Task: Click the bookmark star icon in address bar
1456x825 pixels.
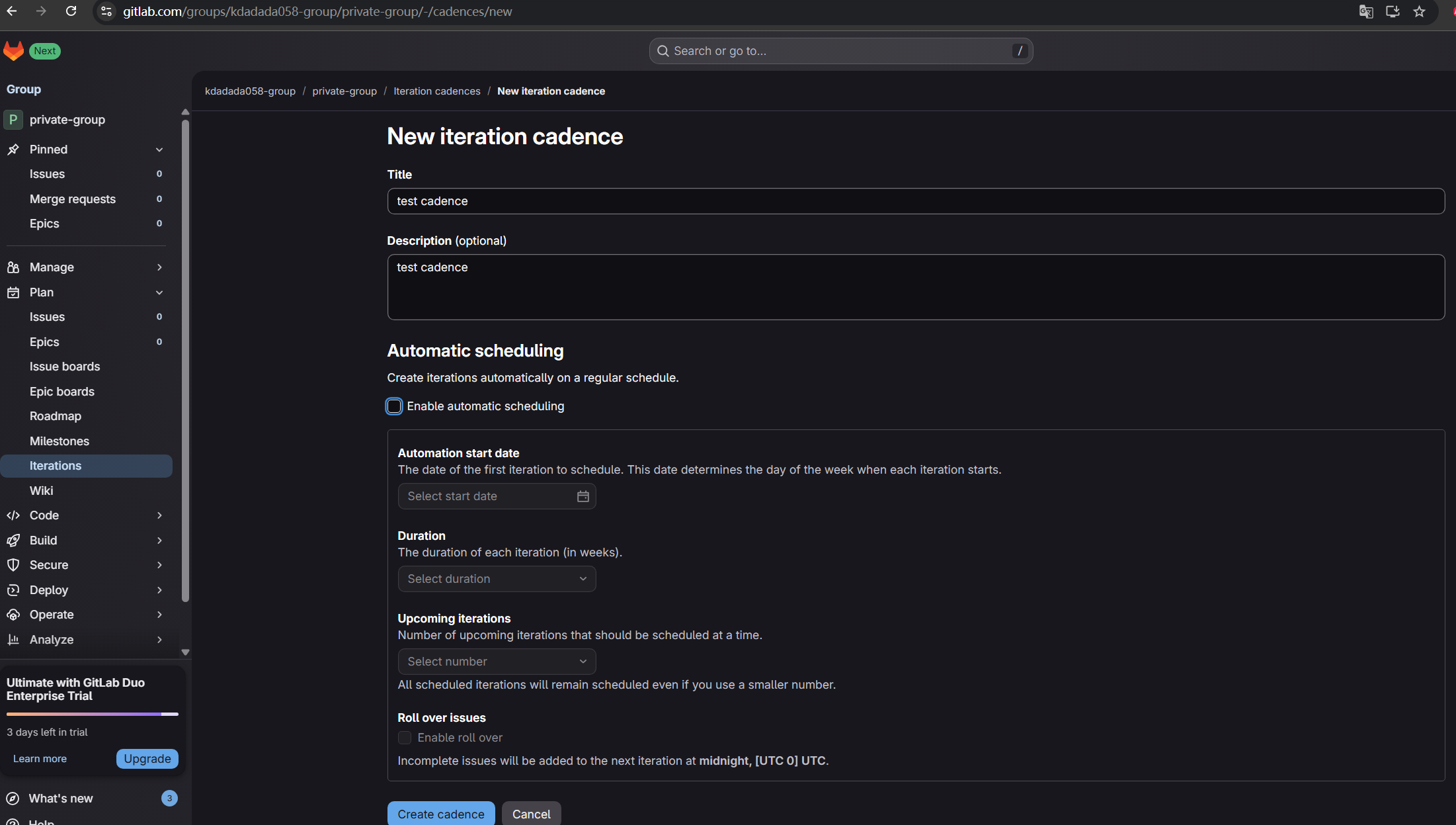Action: pyautogui.click(x=1419, y=11)
